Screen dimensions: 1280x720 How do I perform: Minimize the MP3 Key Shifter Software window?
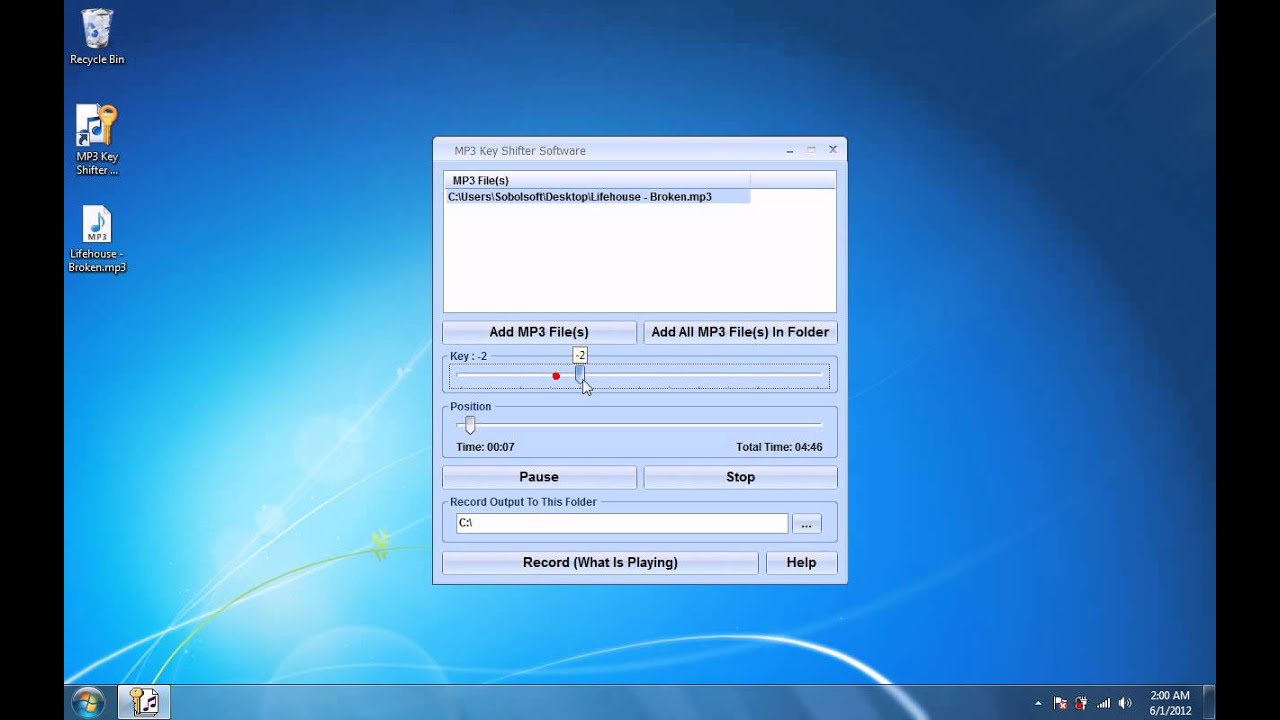[x=790, y=151]
